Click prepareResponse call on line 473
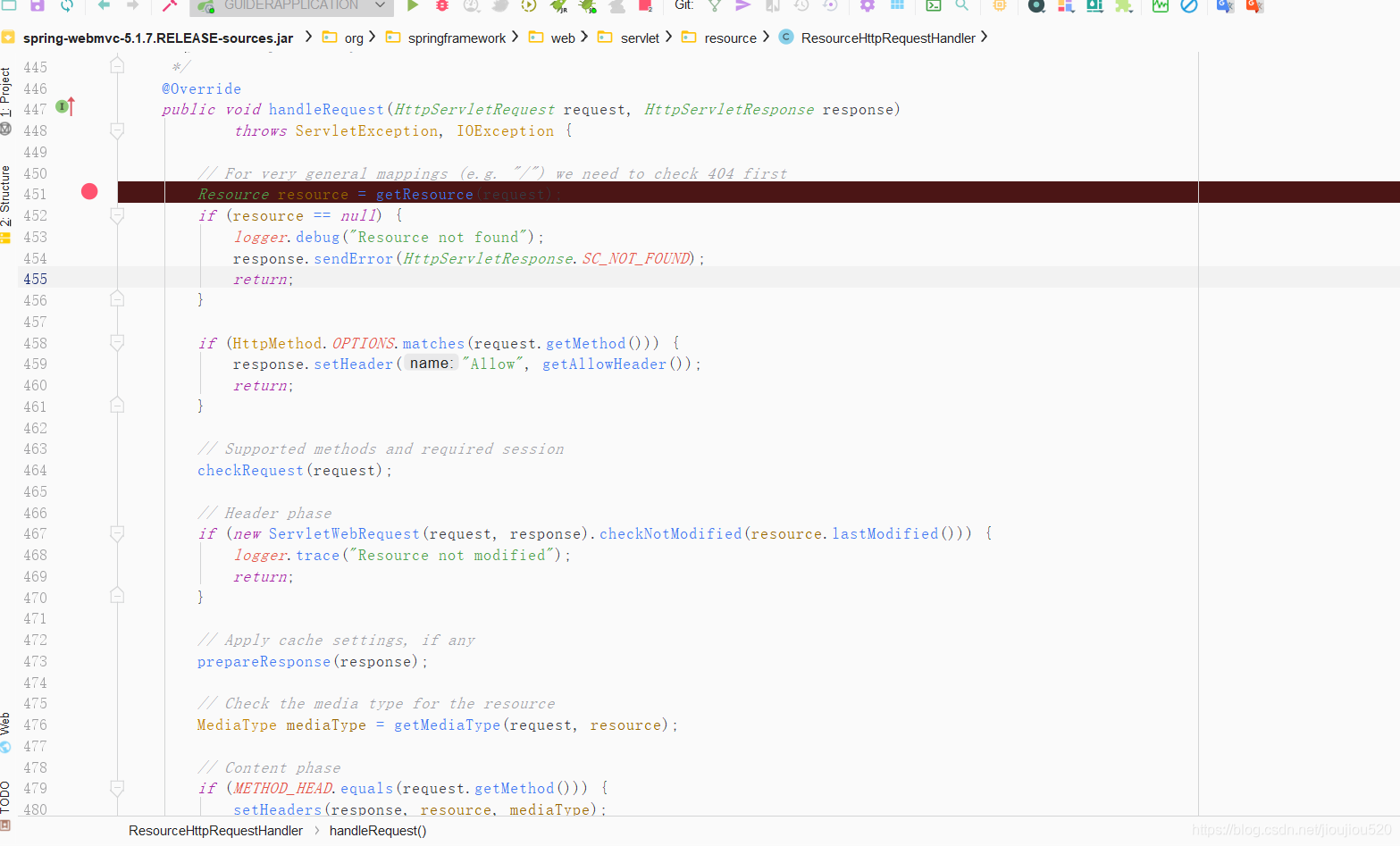This screenshot has height=846, width=1400. (264, 662)
